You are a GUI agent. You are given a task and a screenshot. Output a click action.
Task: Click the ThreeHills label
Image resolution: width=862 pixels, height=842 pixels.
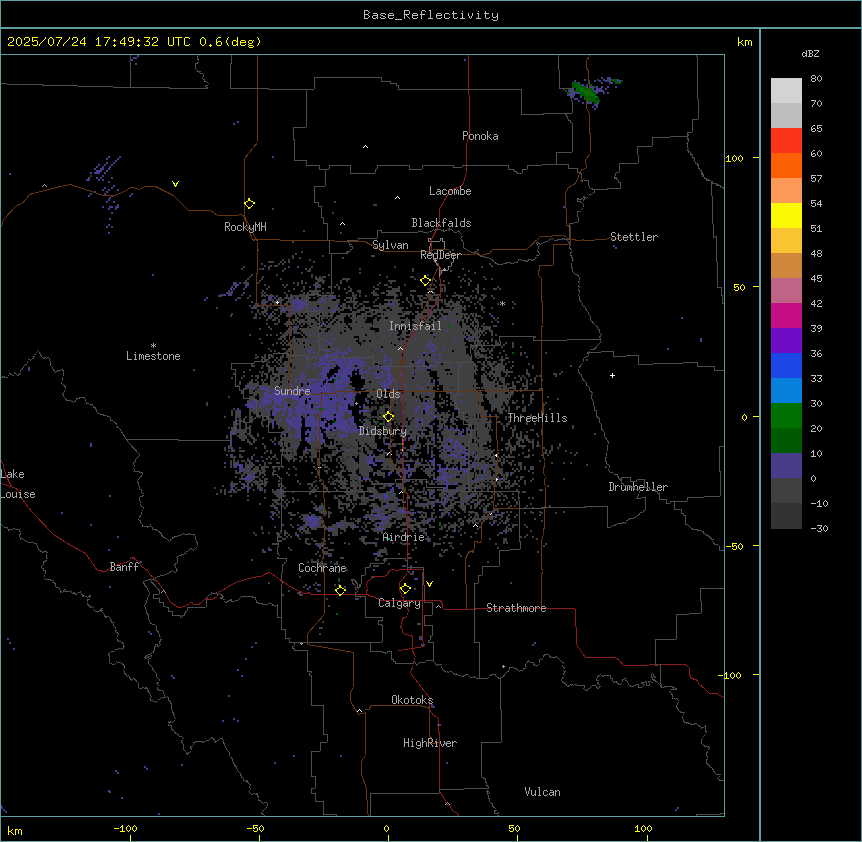point(537,418)
